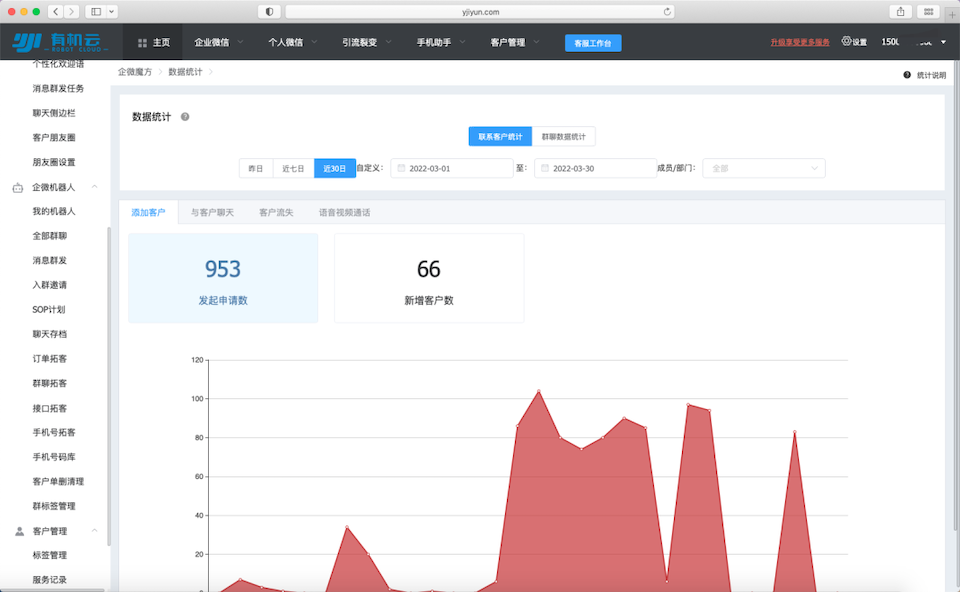Click the 升级享受更多服务 link

pos(800,43)
